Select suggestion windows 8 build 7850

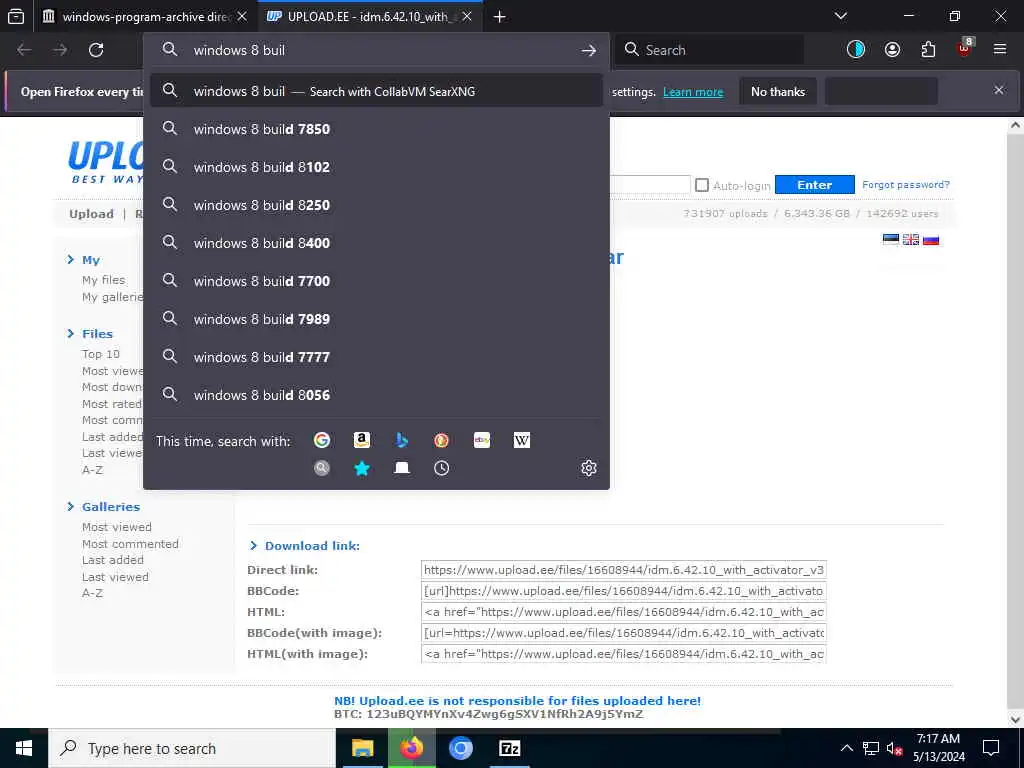pos(376,129)
